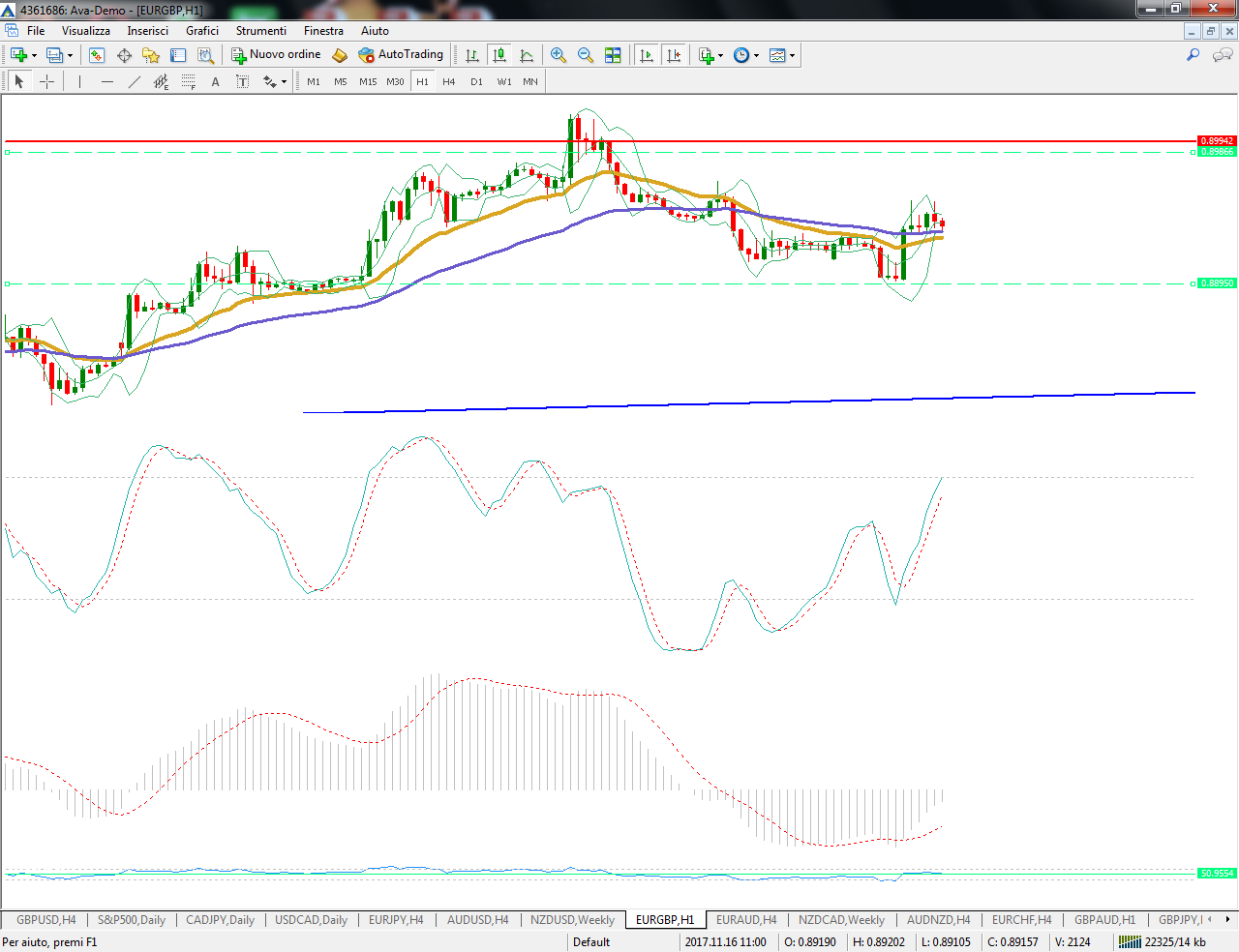Screen dimensions: 1239x952
Task: Switch to M15 timeframe
Action: (x=368, y=81)
